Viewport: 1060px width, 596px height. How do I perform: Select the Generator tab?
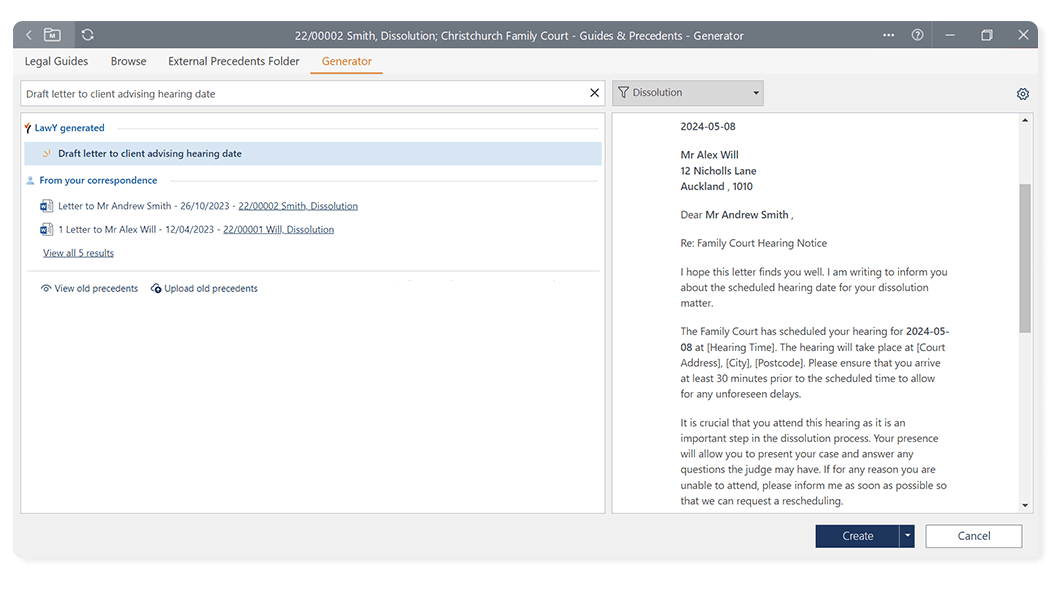pos(347,61)
